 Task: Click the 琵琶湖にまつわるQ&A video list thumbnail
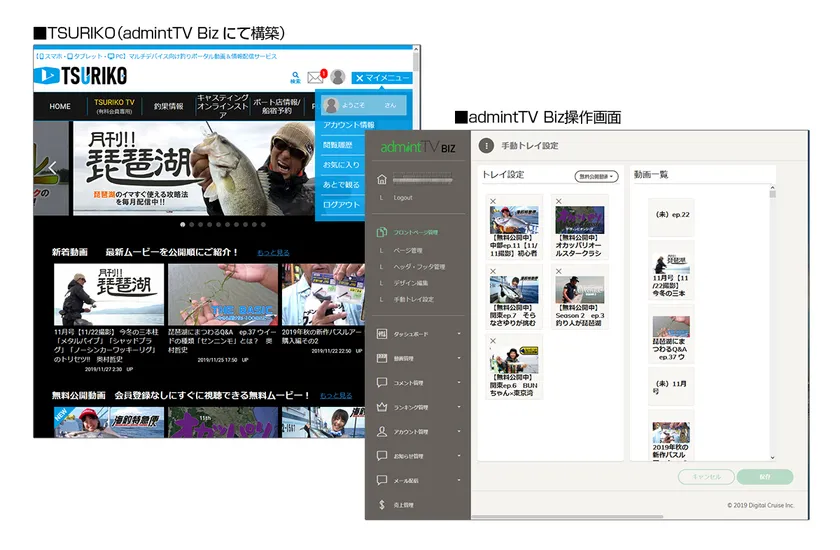pyautogui.click(x=671, y=326)
